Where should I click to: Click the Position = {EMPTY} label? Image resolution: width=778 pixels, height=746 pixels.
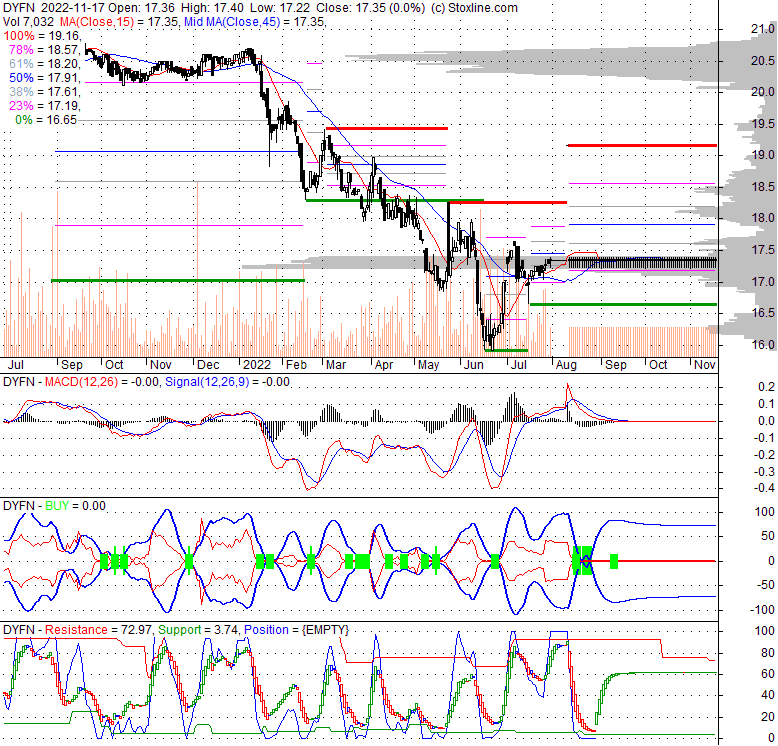[296, 630]
